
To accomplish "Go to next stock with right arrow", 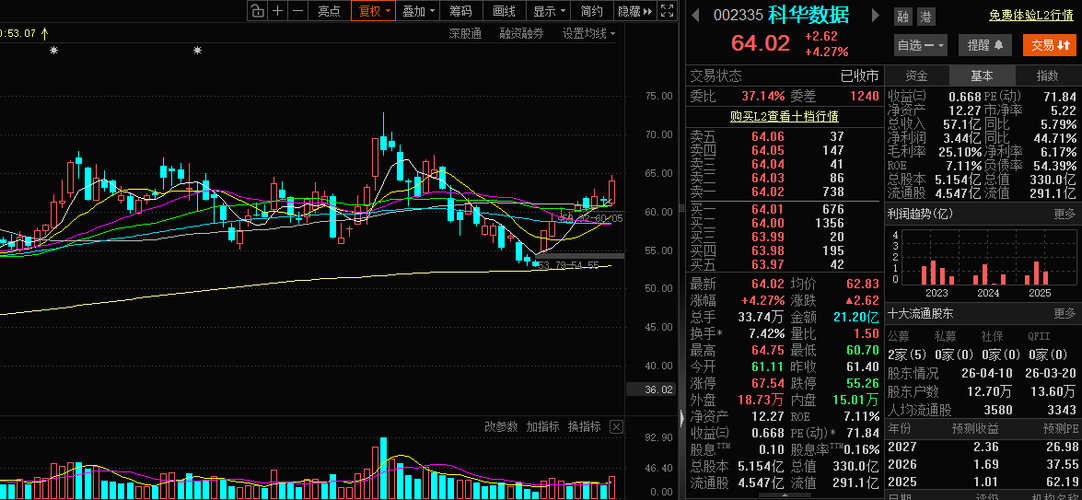I will [876, 15].
